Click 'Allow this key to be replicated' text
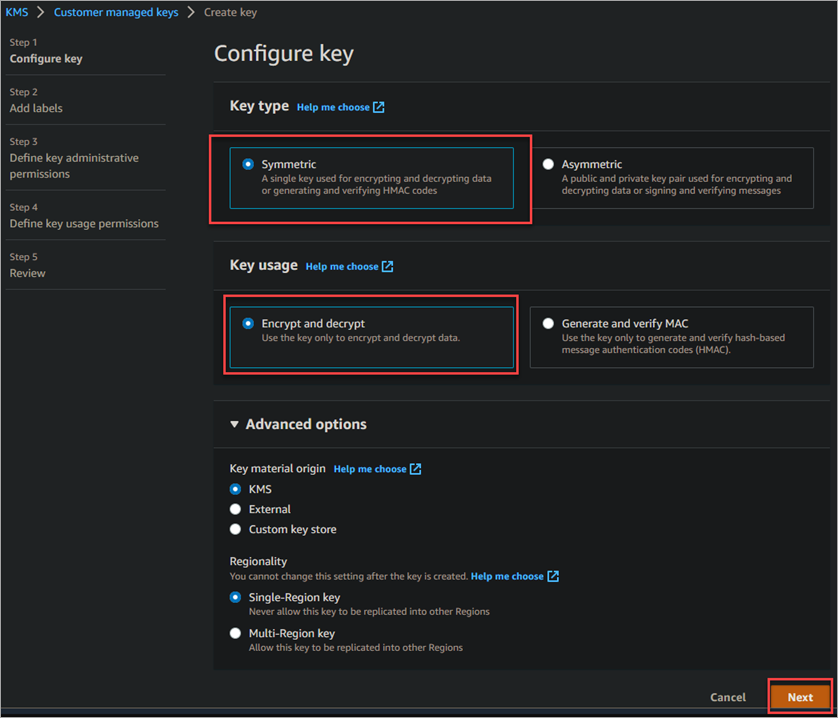This screenshot has height=718, width=838. (356, 647)
